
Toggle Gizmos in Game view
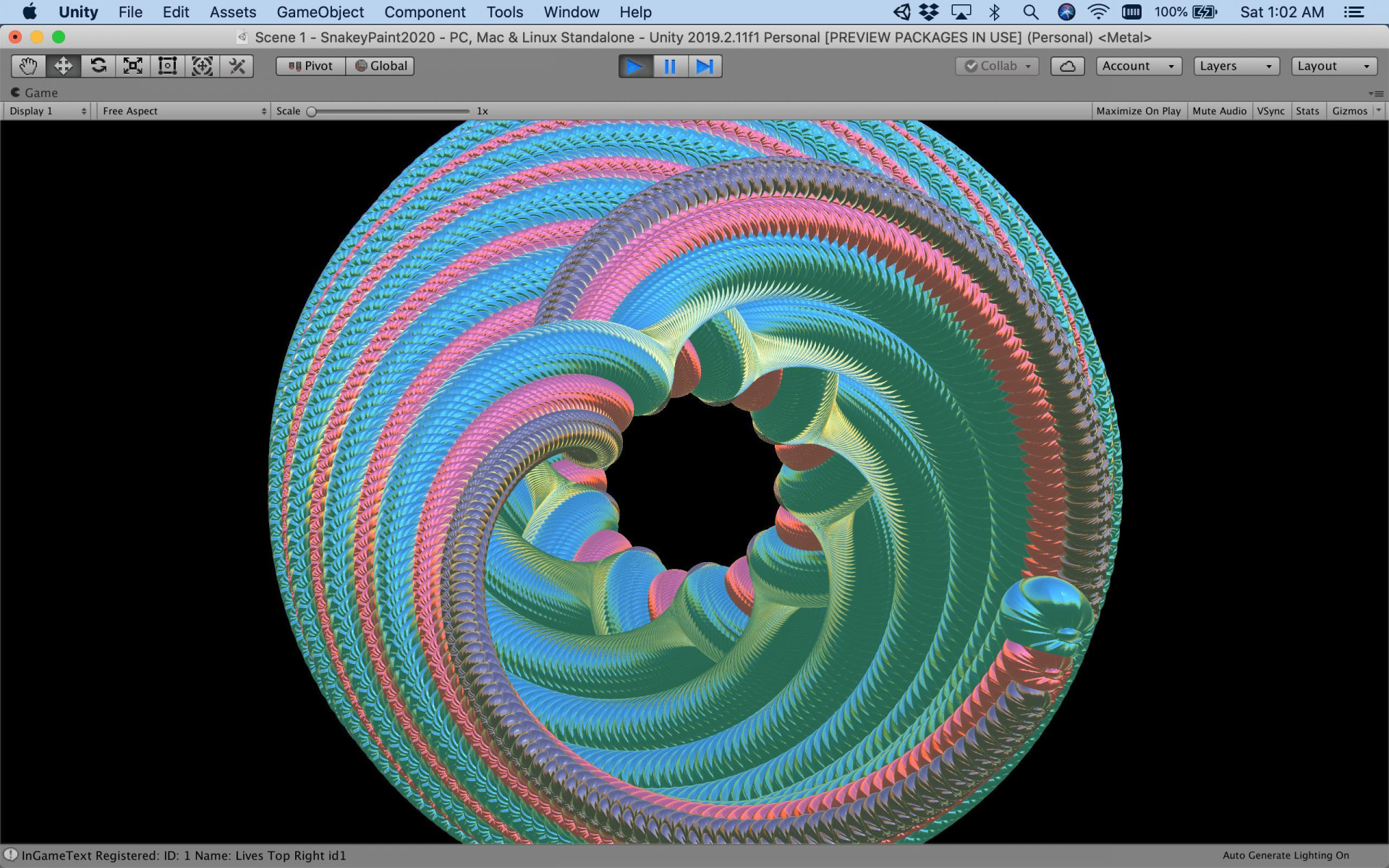pyautogui.click(x=1350, y=111)
